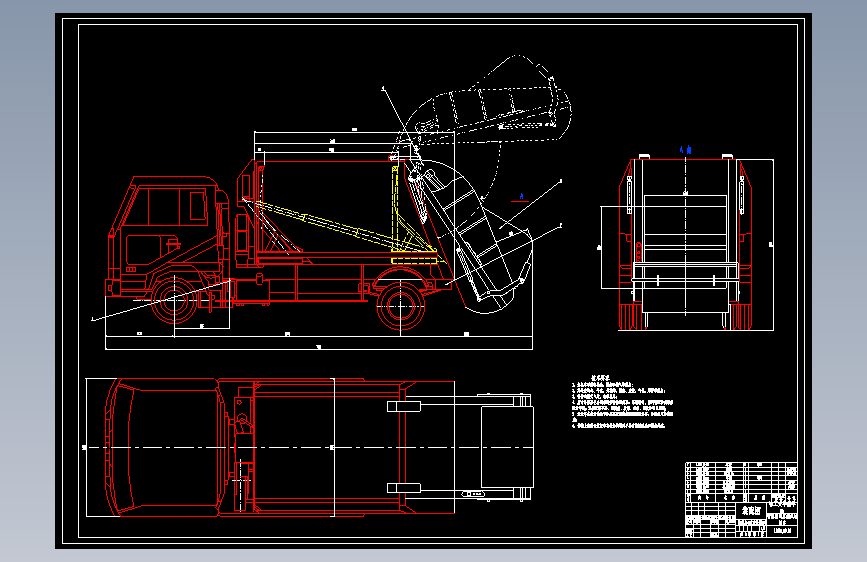Click the blue section marker beside the rear loader
This screenshot has height=562, width=867.
pos(520,197)
